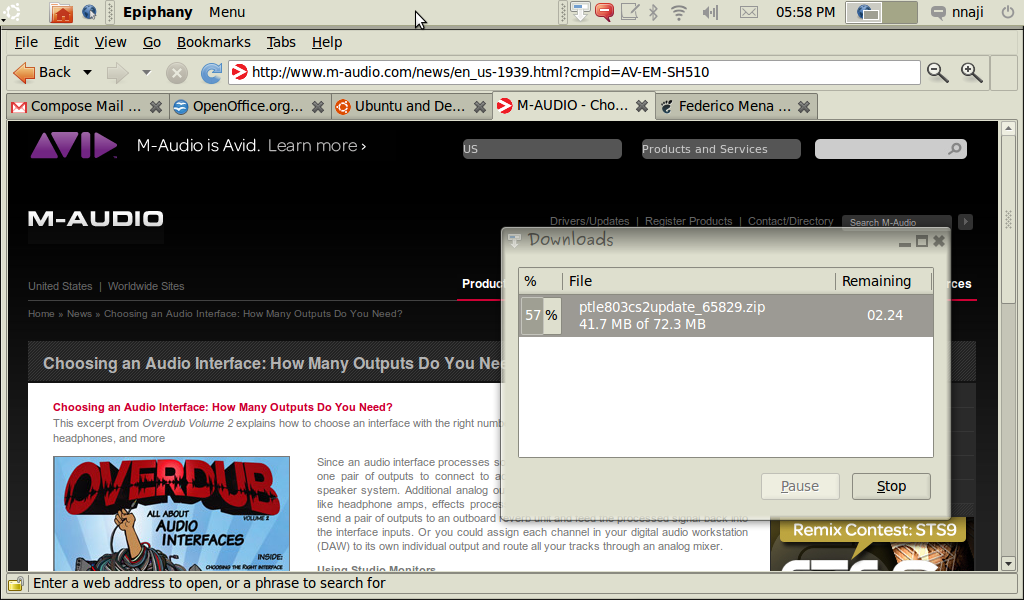
Task: Open the panel Menu item
Action: [x=227, y=12]
